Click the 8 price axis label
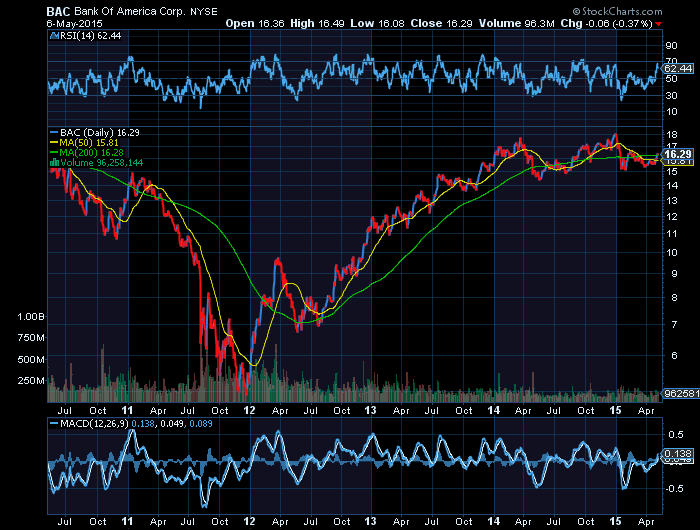Image resolution: width=700 pixels, height=530 pixels. [674, 297]
